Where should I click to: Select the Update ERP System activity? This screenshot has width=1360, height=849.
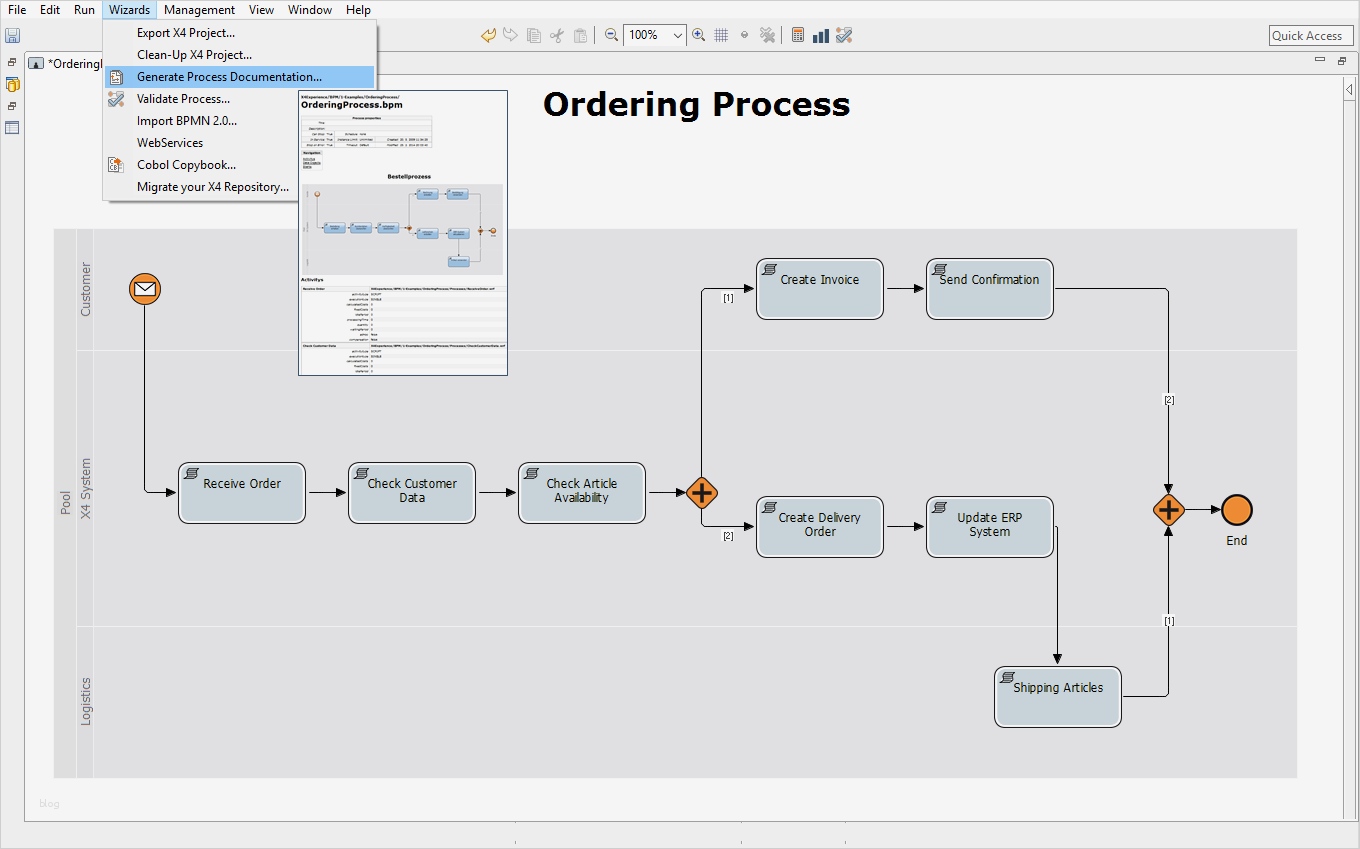990,527
